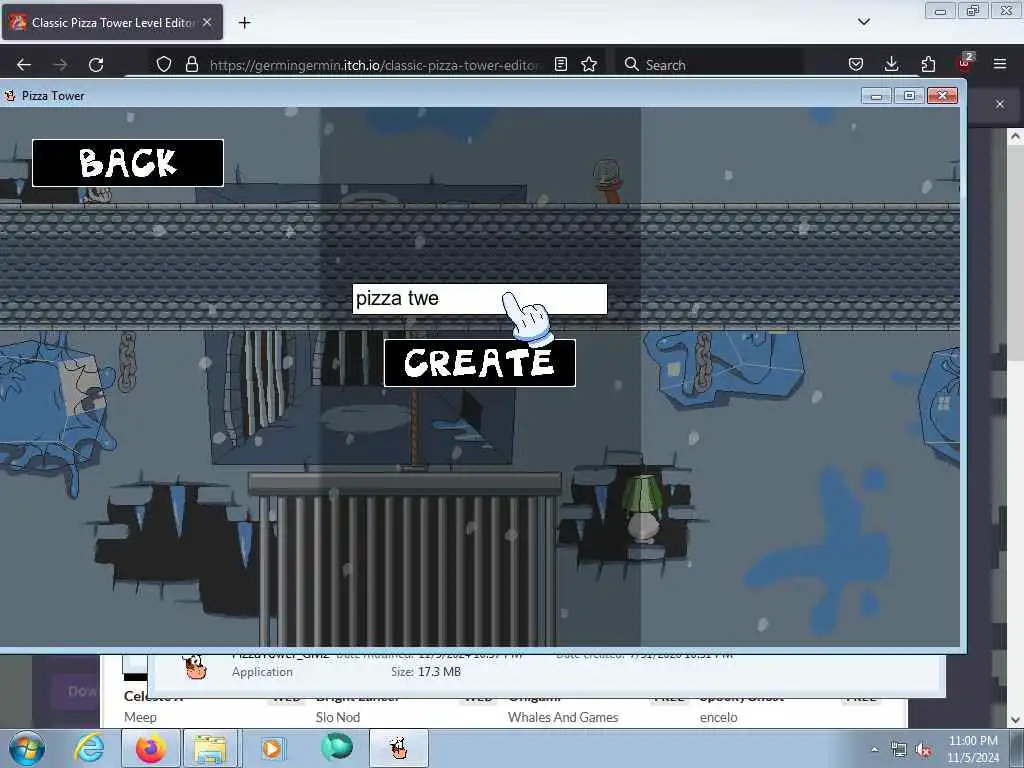Screen dimensions: 1024x768
Task: Open the browser Downloads panel
Action: [x=891, y=64]
